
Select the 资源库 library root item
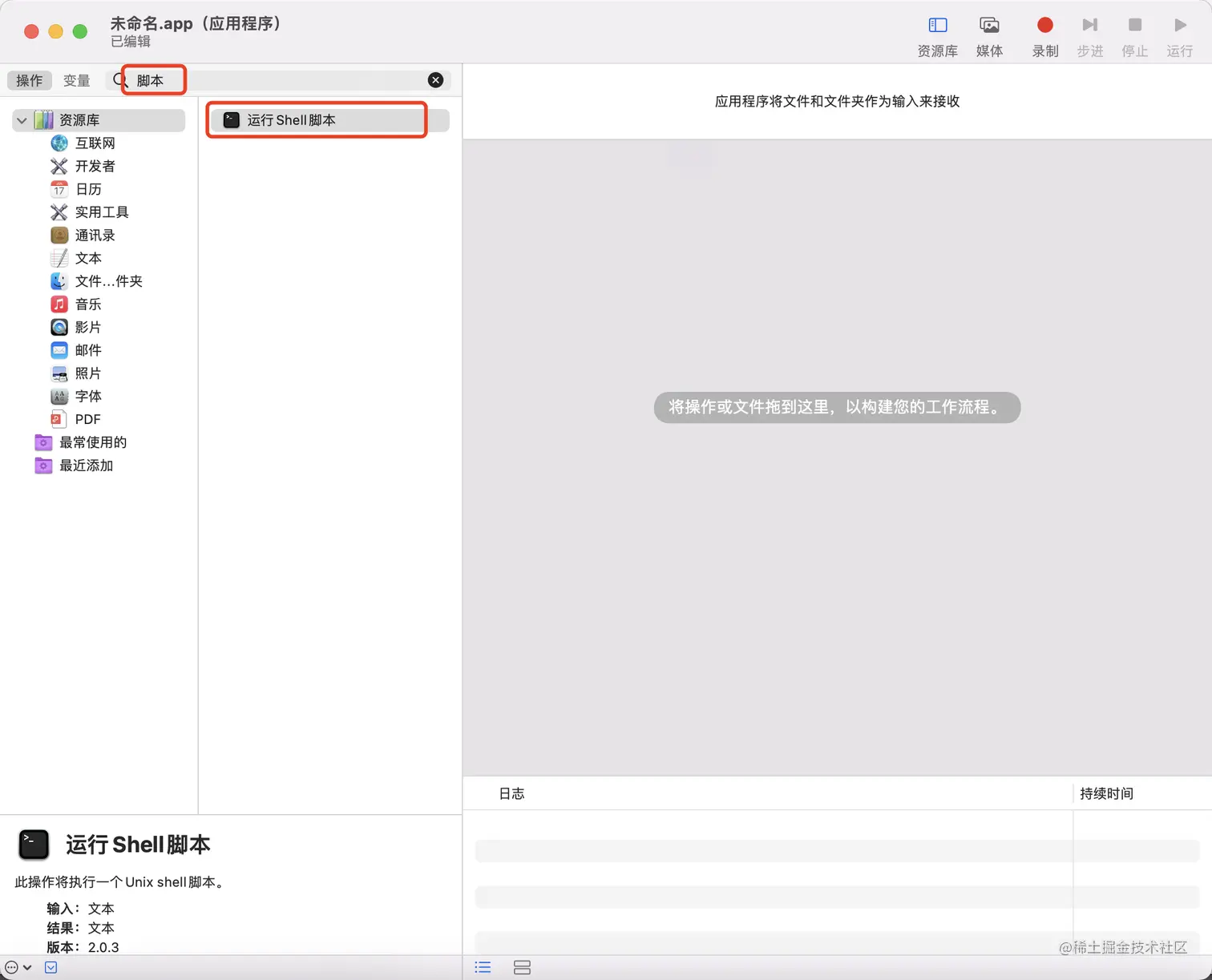[x=99, y=120]
